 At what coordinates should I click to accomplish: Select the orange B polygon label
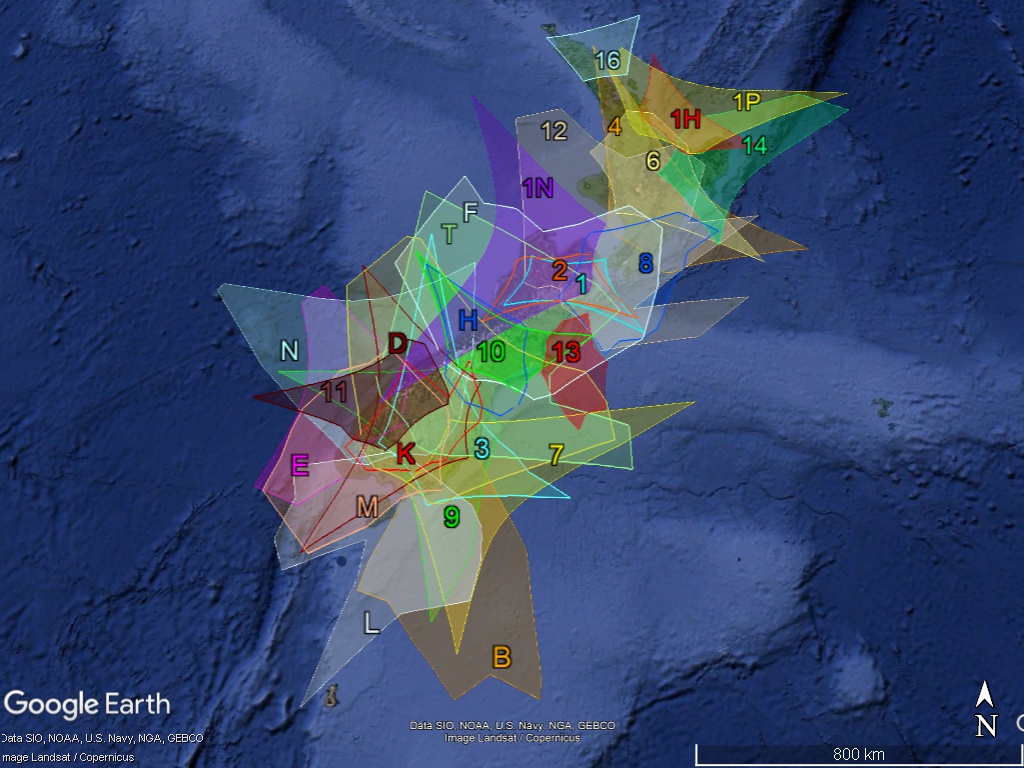(x=501, y=657)
